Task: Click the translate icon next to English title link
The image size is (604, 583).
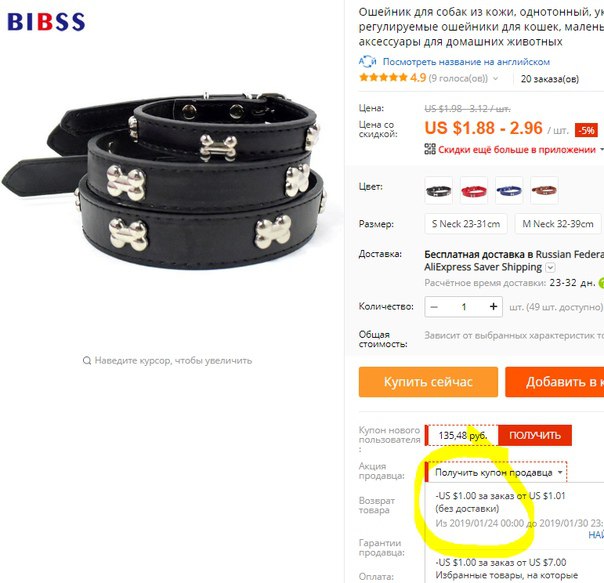Action: click(367, 61)
